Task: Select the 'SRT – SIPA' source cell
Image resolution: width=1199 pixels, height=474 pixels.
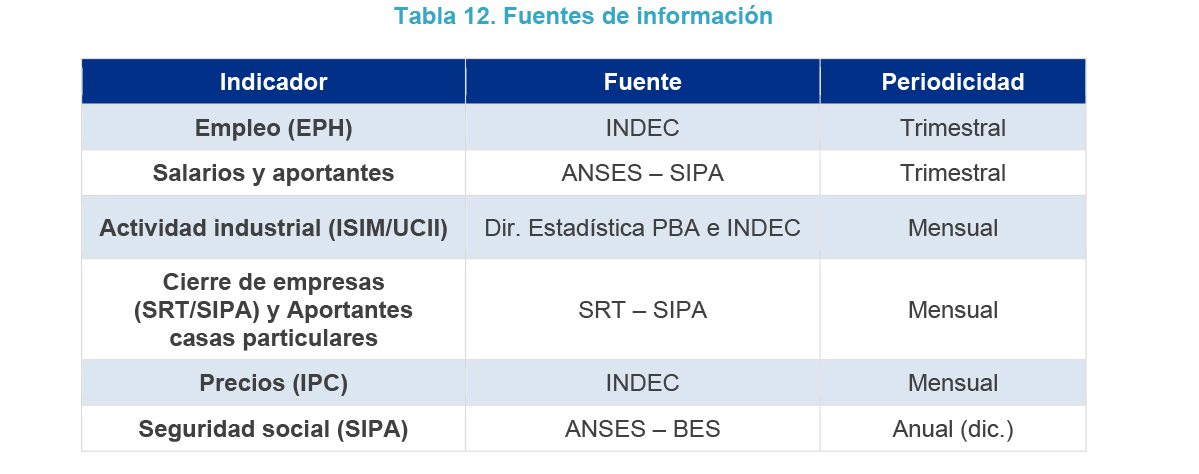Action: pos(642,310)
